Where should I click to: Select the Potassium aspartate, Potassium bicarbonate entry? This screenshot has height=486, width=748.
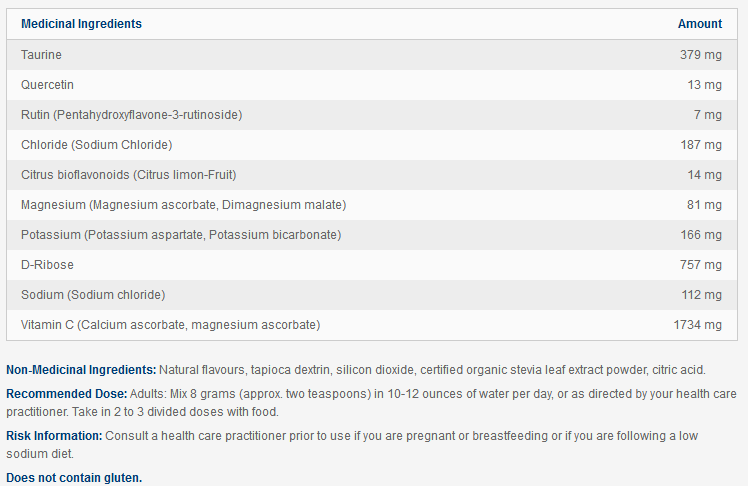[181, 235]
